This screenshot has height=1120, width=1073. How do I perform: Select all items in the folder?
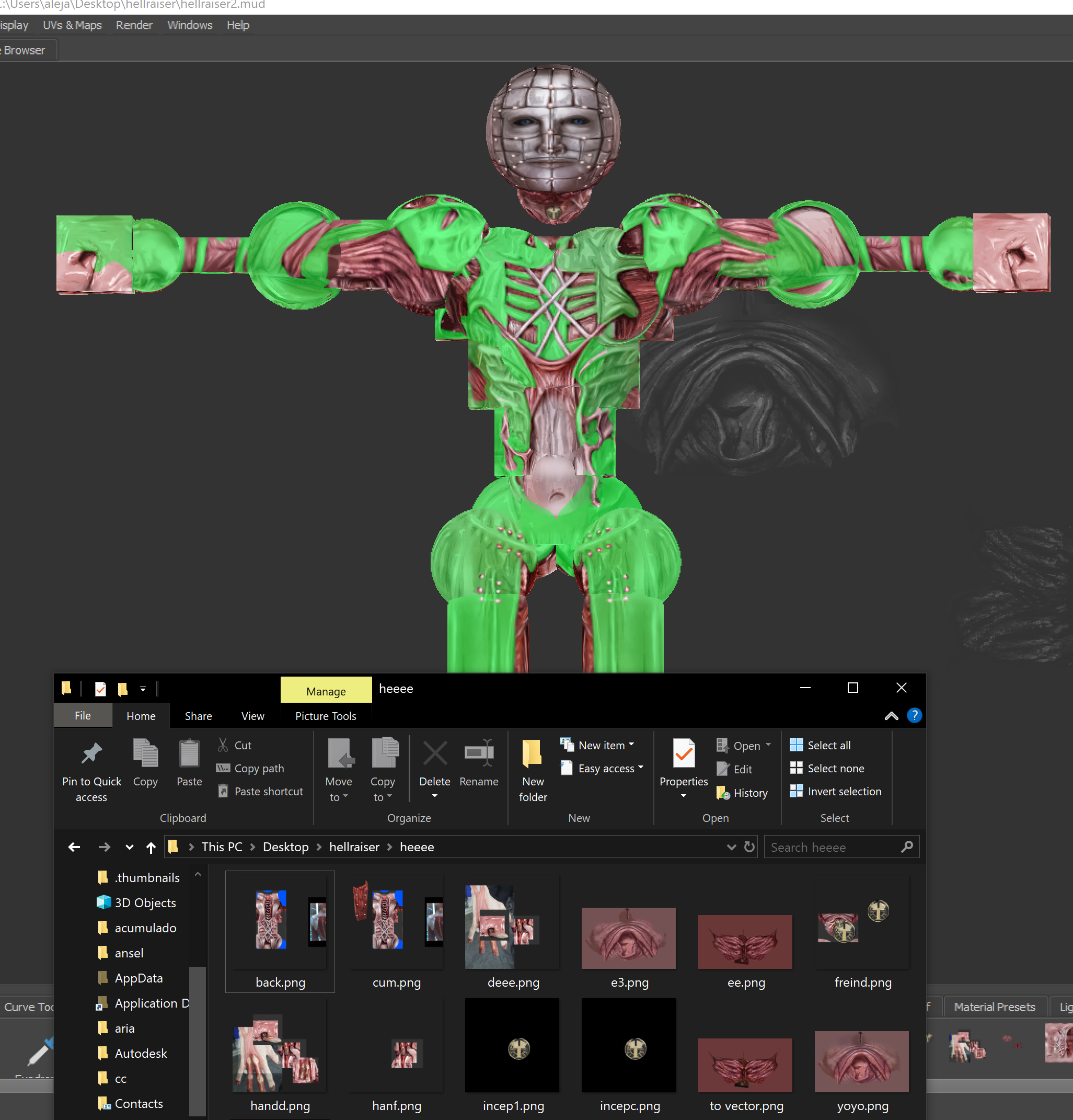pyautogui.click(x=820, y=745)
